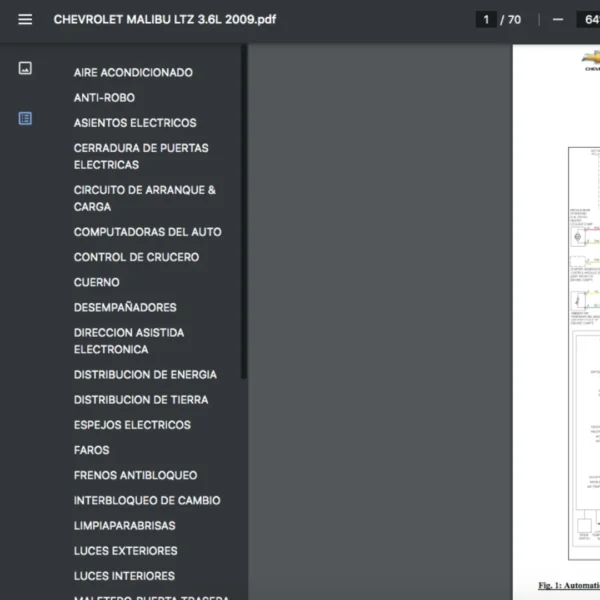Switch to page thumbnails view icon
600x600 pixels.
25,68
